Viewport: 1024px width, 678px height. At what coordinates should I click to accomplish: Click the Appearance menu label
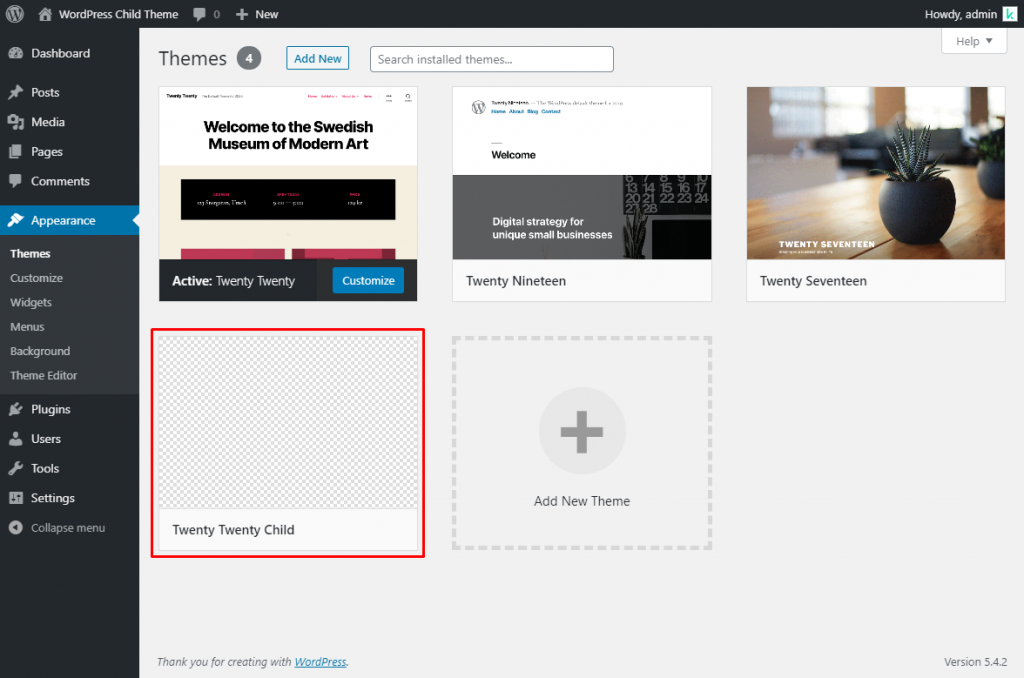(63, 221)
